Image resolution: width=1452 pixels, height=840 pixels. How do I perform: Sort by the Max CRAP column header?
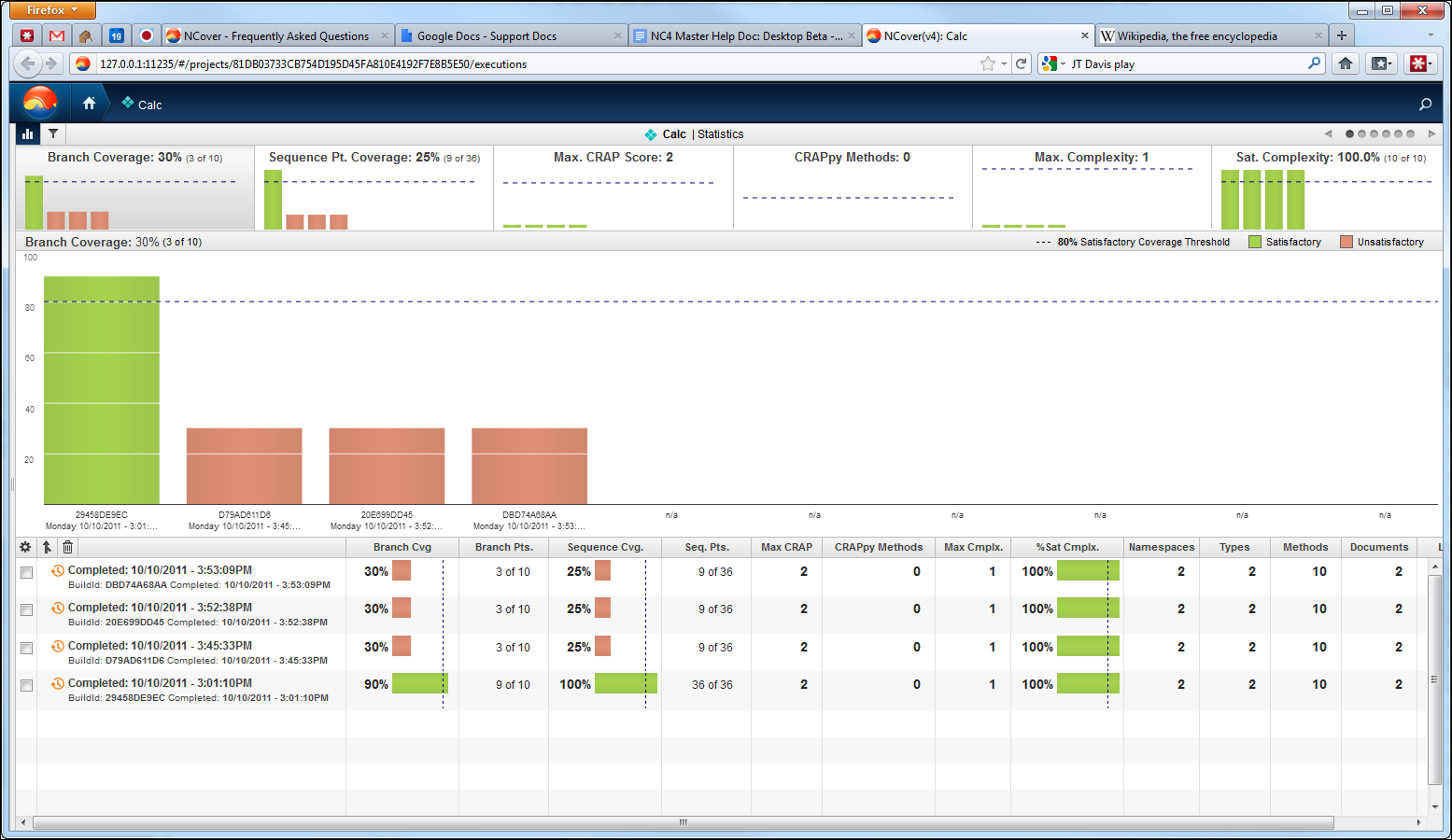(786, 547)
